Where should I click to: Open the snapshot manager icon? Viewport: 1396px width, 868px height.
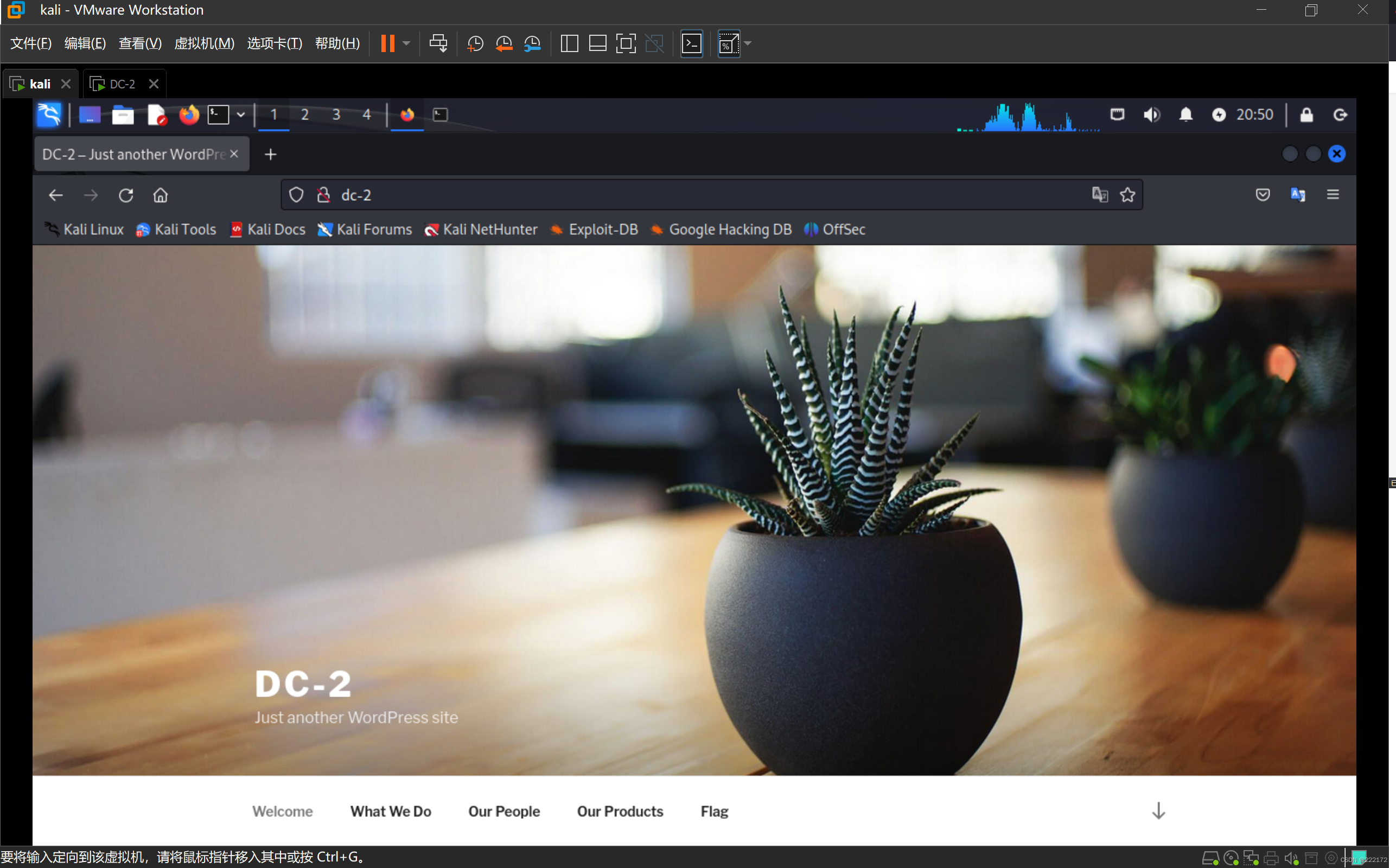pyautogui.click(x=532, y=43)
